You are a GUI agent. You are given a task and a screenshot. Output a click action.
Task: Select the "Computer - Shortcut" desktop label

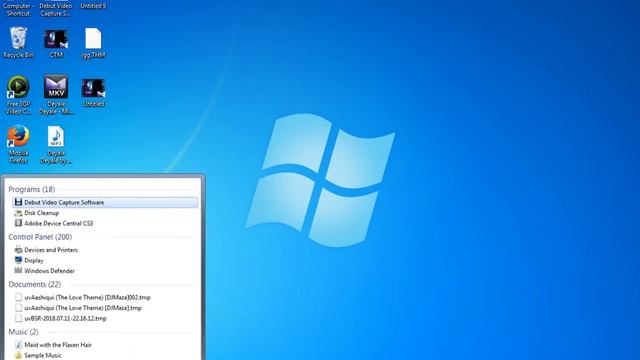pos(18,10)
